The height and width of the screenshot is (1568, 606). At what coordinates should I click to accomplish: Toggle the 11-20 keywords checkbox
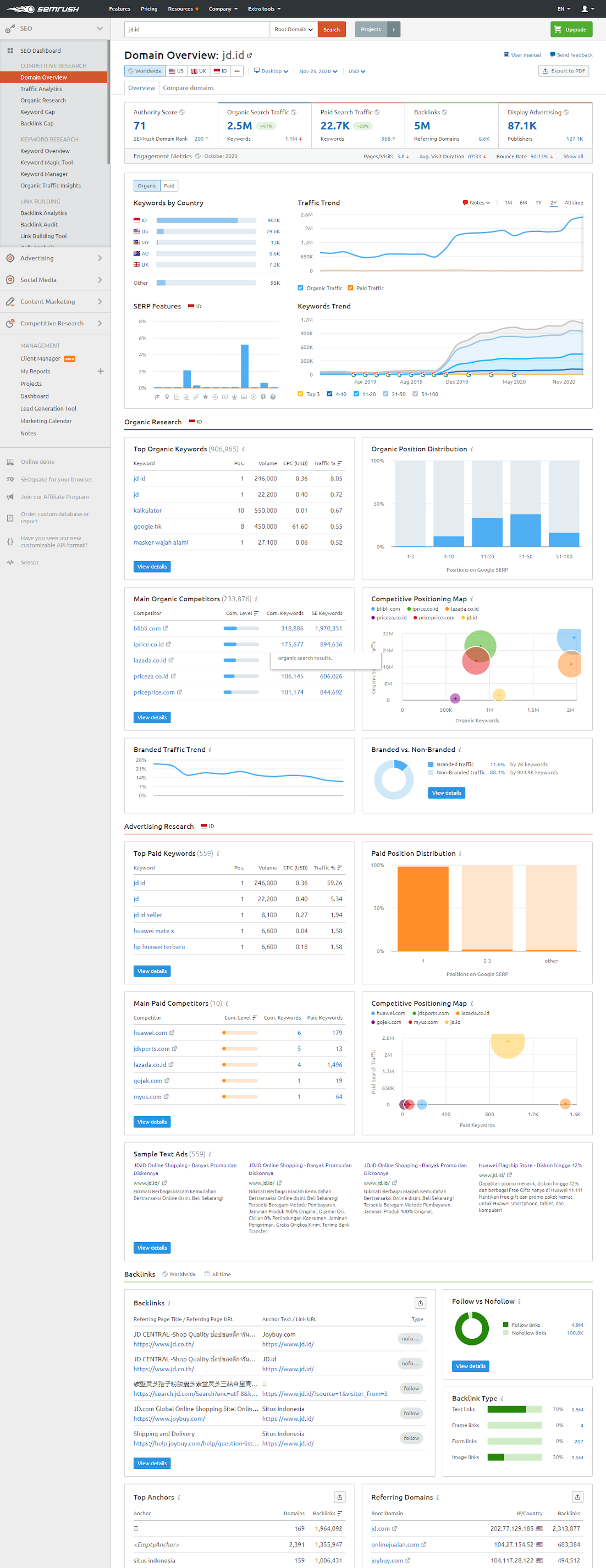point(356,395)
